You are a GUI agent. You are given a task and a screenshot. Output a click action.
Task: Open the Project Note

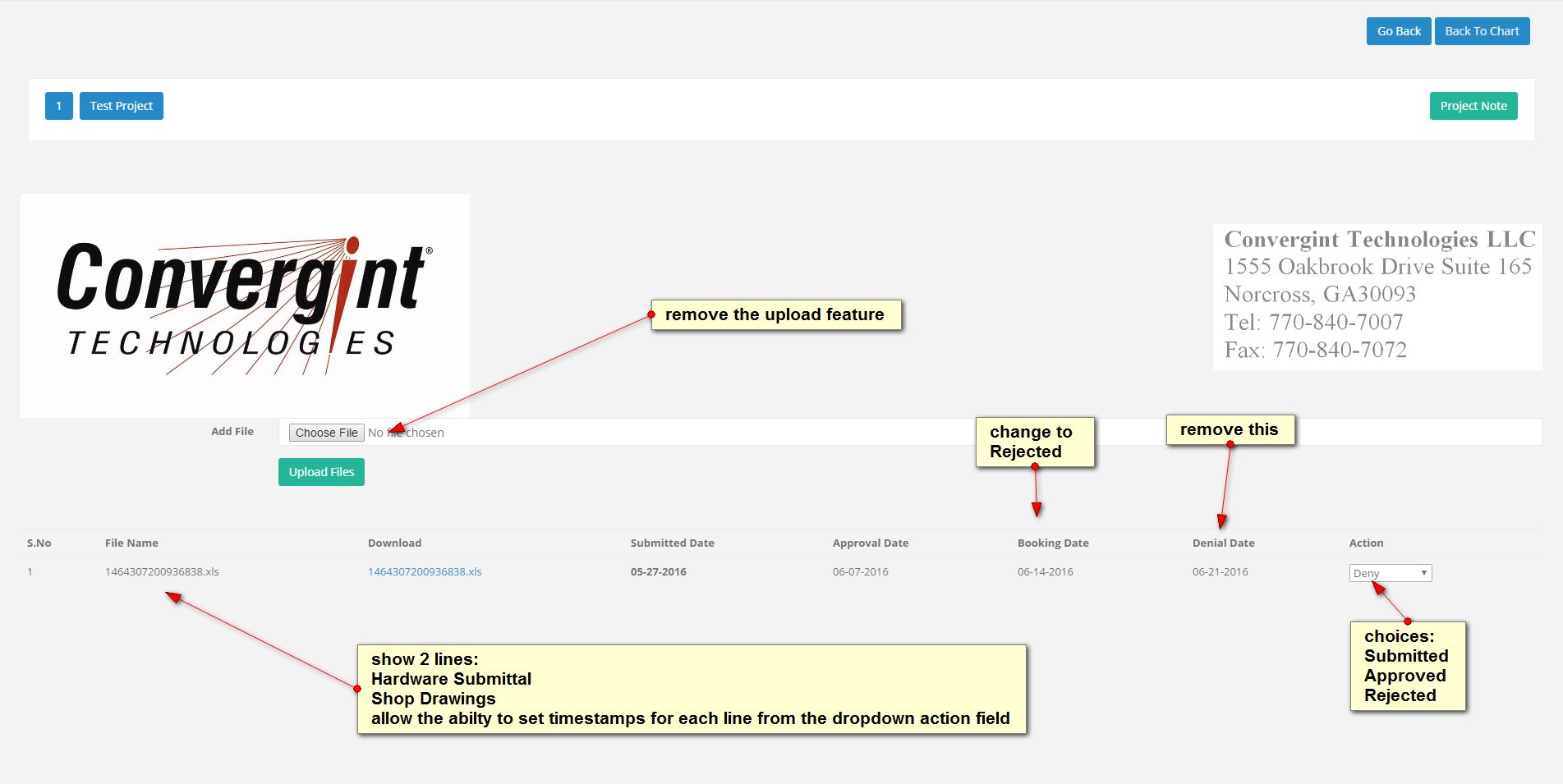pos(1473,106)
